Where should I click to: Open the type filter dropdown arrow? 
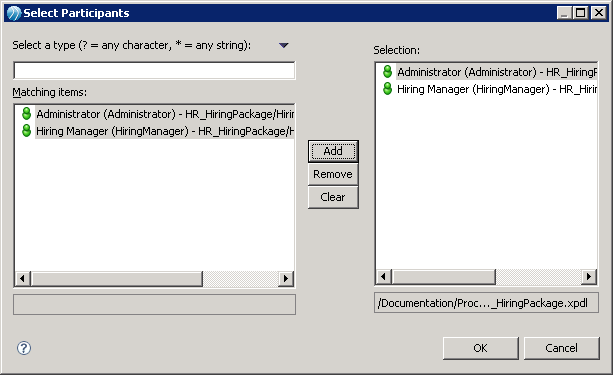pos(284,45)
